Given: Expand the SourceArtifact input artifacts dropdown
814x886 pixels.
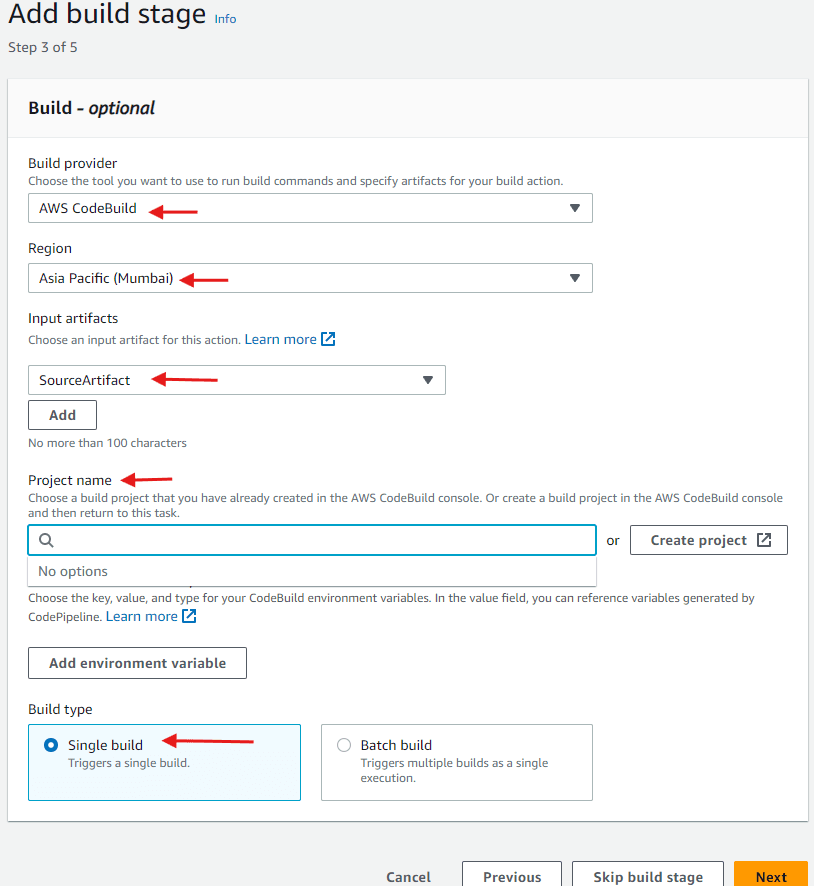Looking at the screenshot, I should tap(237, 380).
